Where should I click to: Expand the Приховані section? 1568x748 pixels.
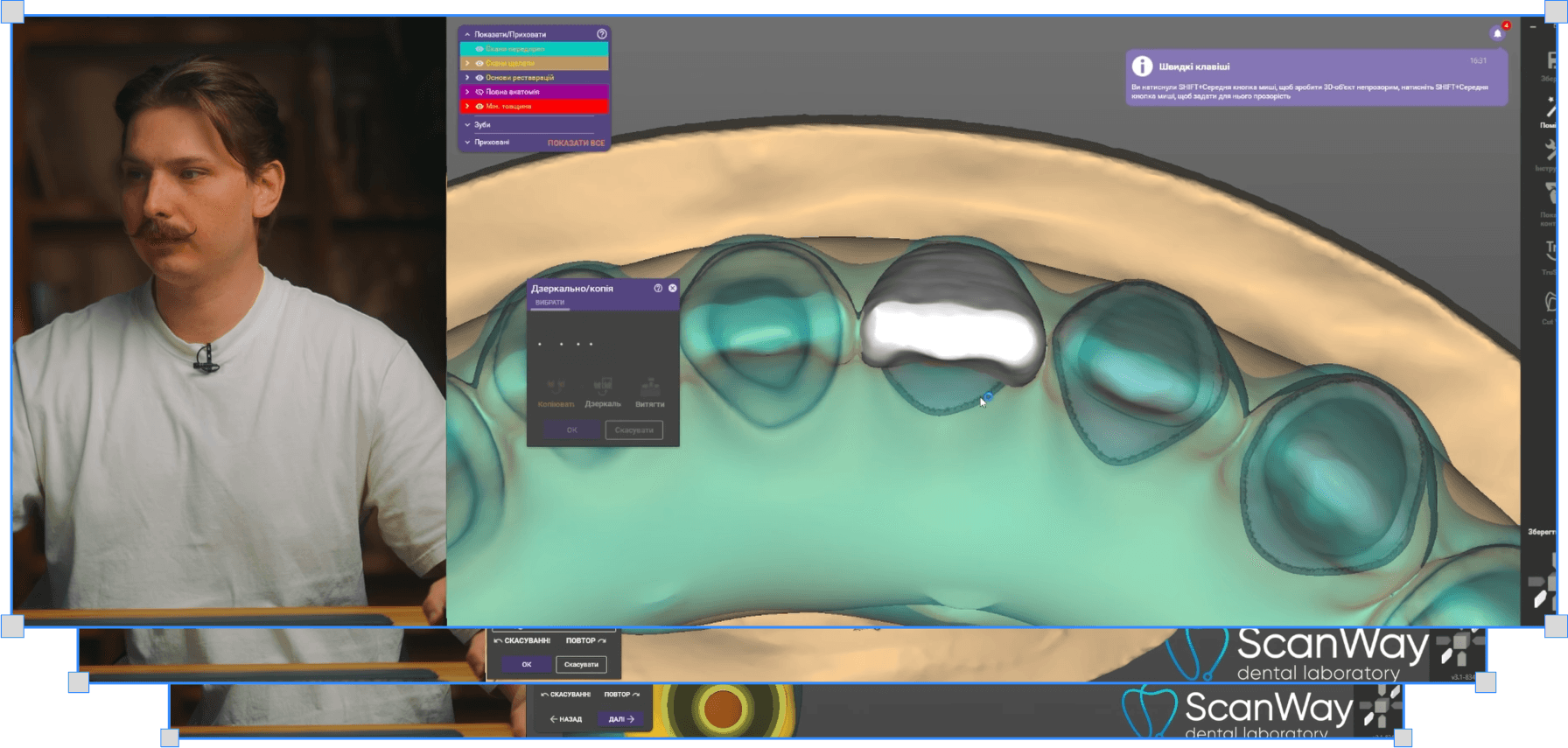coord(467,143)
